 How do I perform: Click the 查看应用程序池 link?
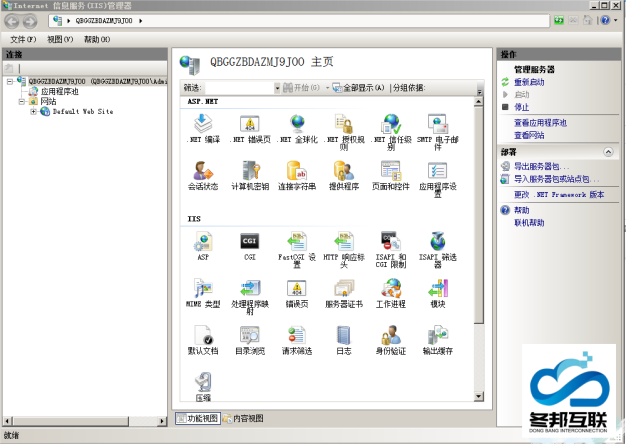[540, 123]
